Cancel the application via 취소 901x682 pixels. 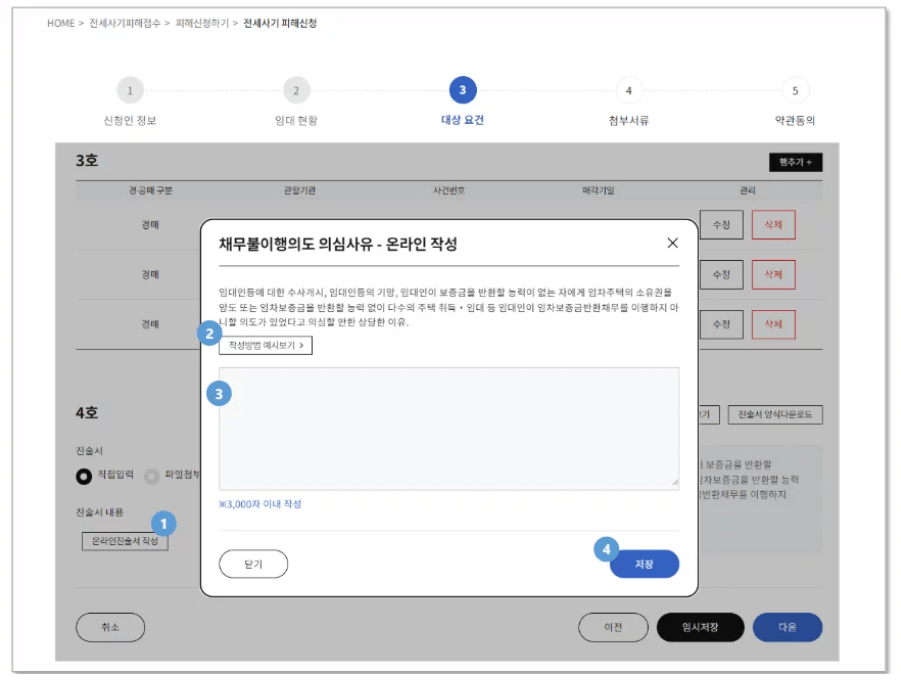110,628
